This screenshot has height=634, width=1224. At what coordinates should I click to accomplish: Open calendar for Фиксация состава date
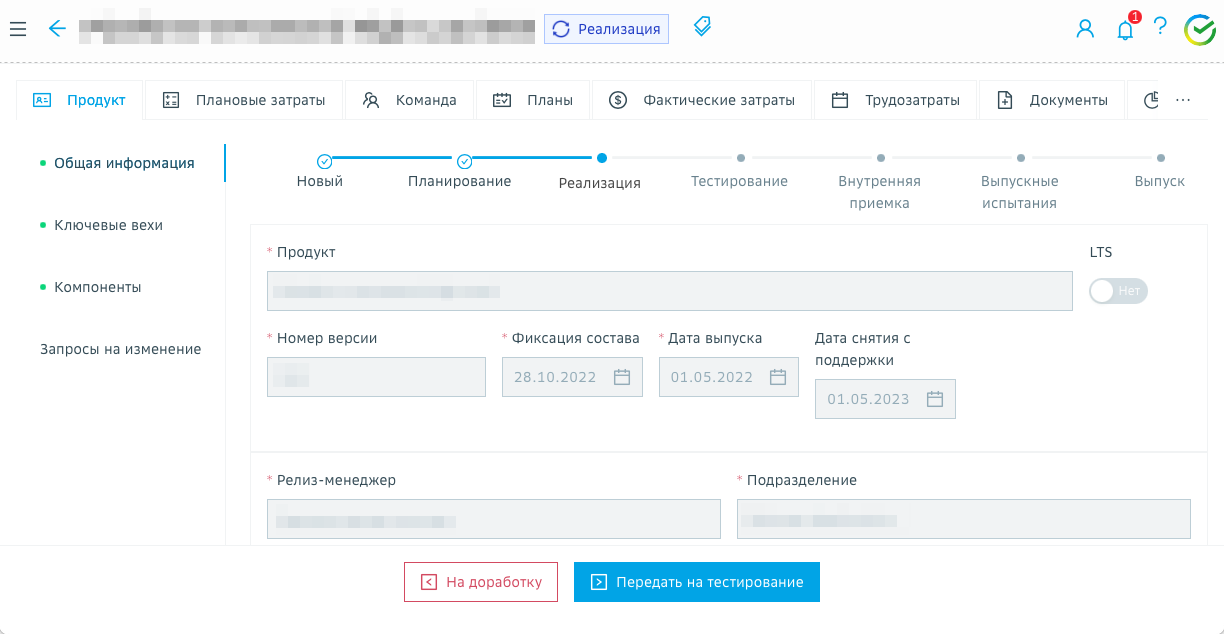click(x=621, y=377)
